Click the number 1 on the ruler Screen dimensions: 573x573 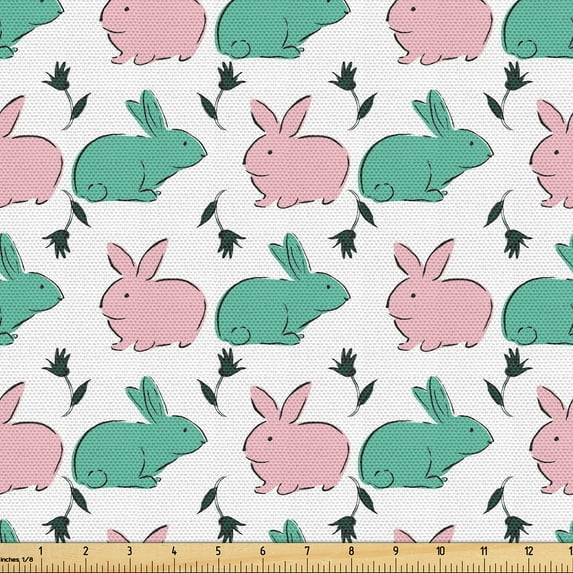[x=41, y=551]
